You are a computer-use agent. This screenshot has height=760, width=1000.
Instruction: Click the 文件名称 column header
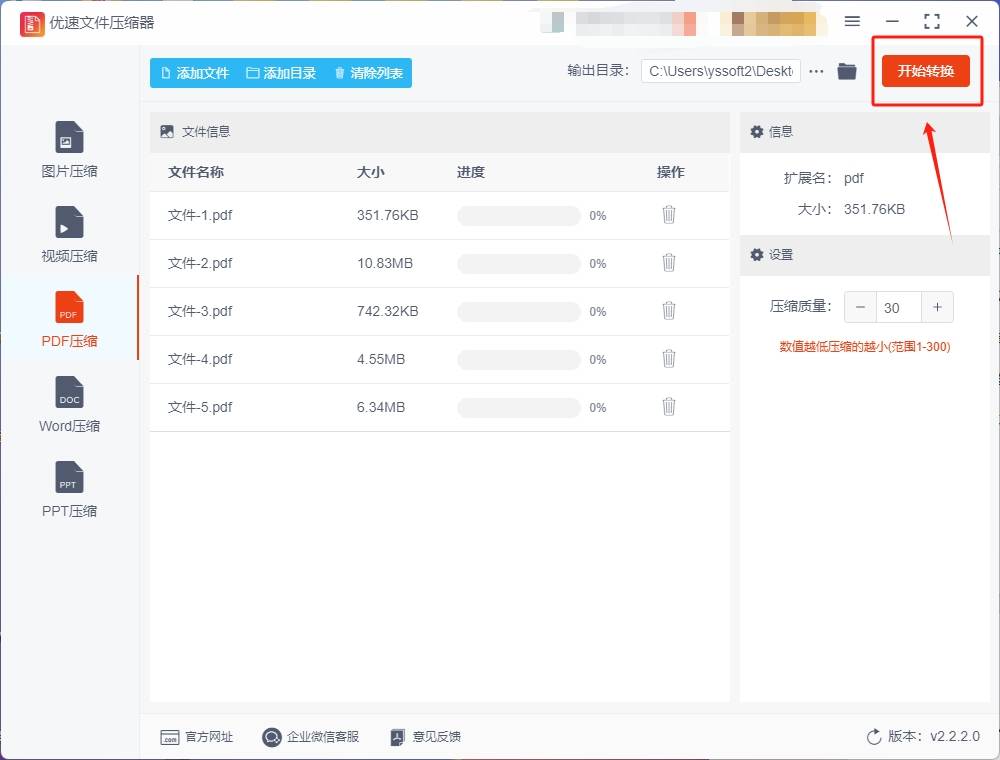(196, 172)
